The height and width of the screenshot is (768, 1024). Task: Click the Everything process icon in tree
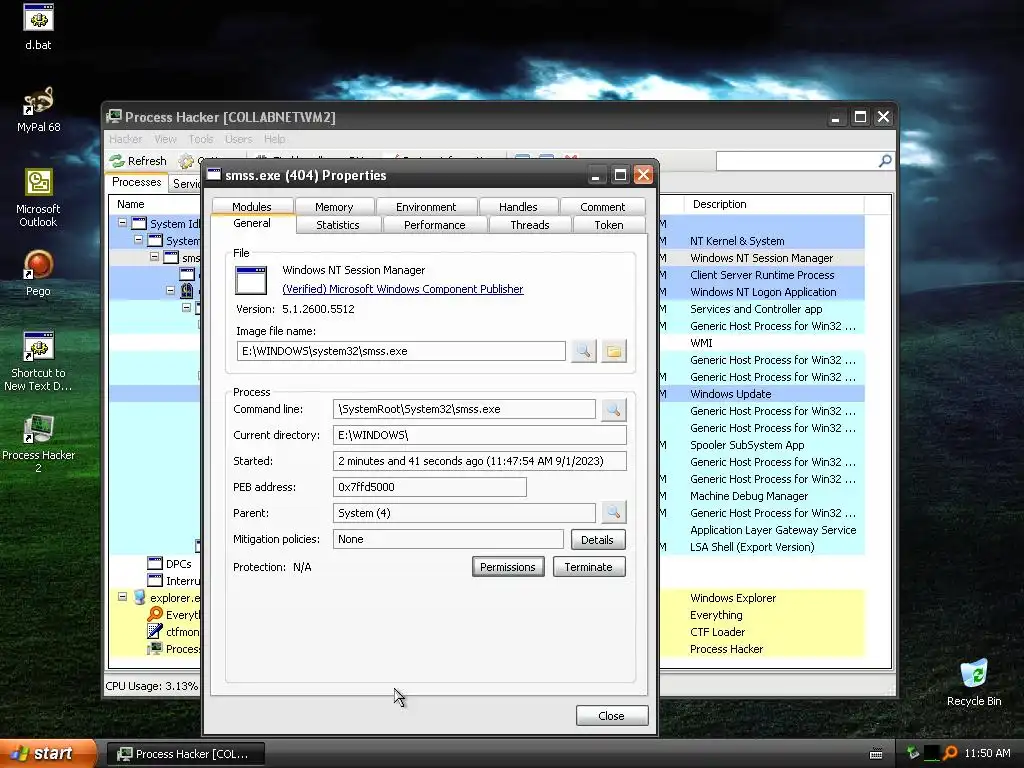pos(155,615)
